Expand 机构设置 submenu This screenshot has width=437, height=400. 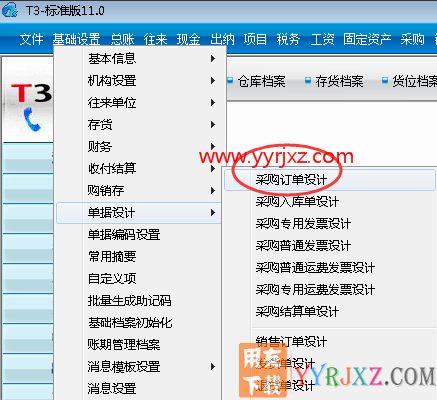coord(138,81)
